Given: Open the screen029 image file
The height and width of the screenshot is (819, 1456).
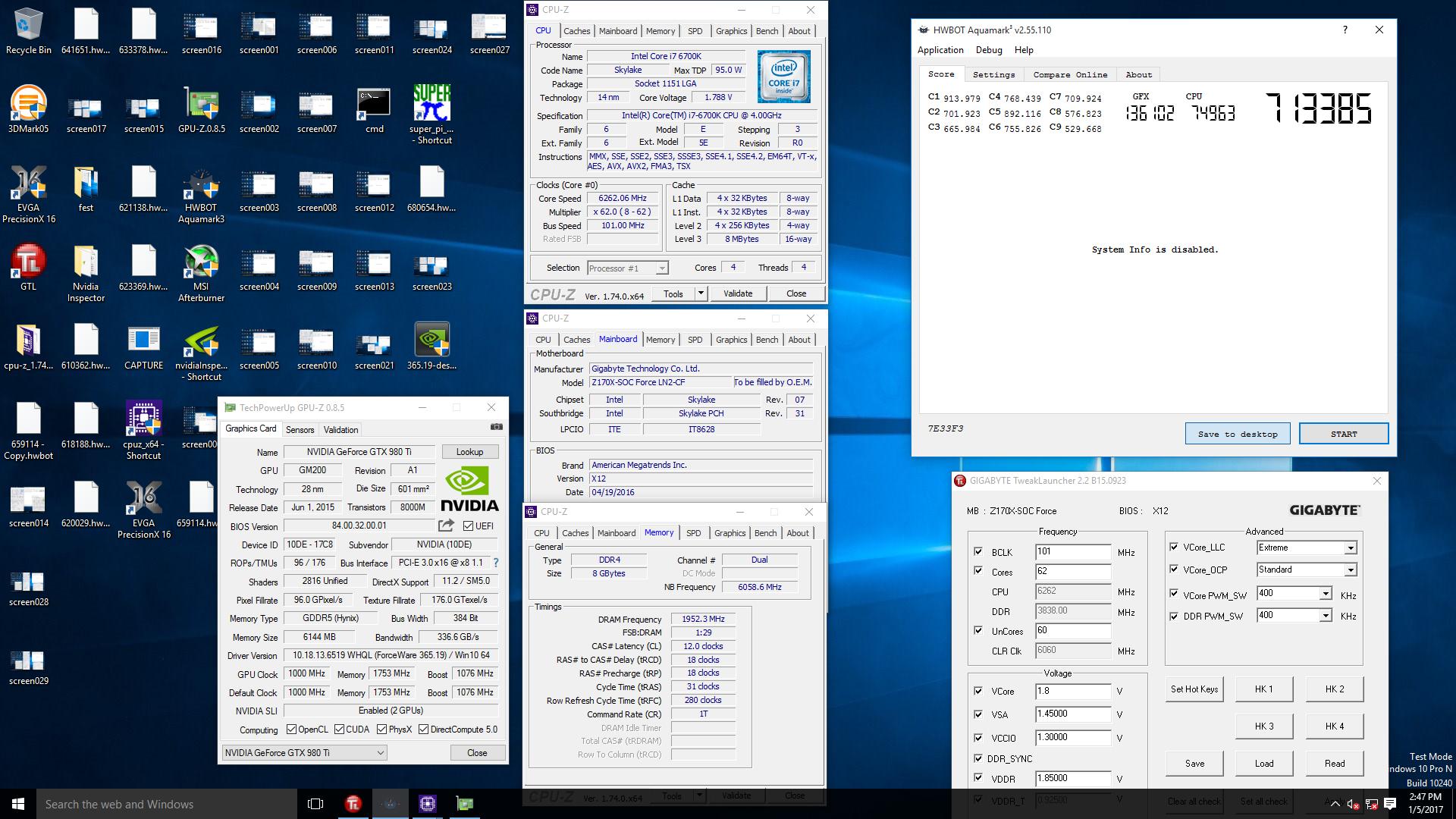Looking at the screenshot, I should (x=28, y=666).
